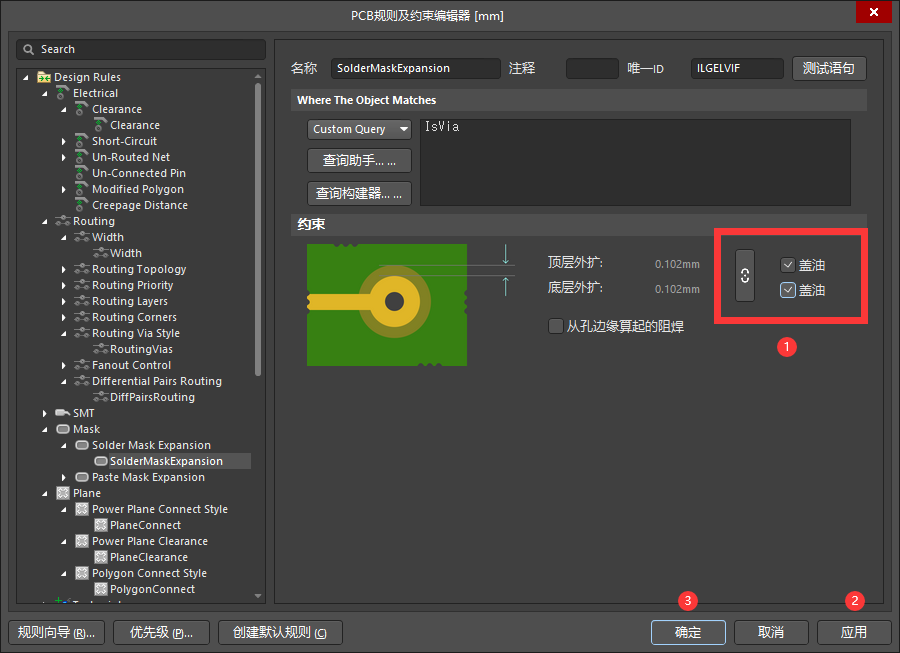
Task: Click the rule Search field
Action: (141, 49)
